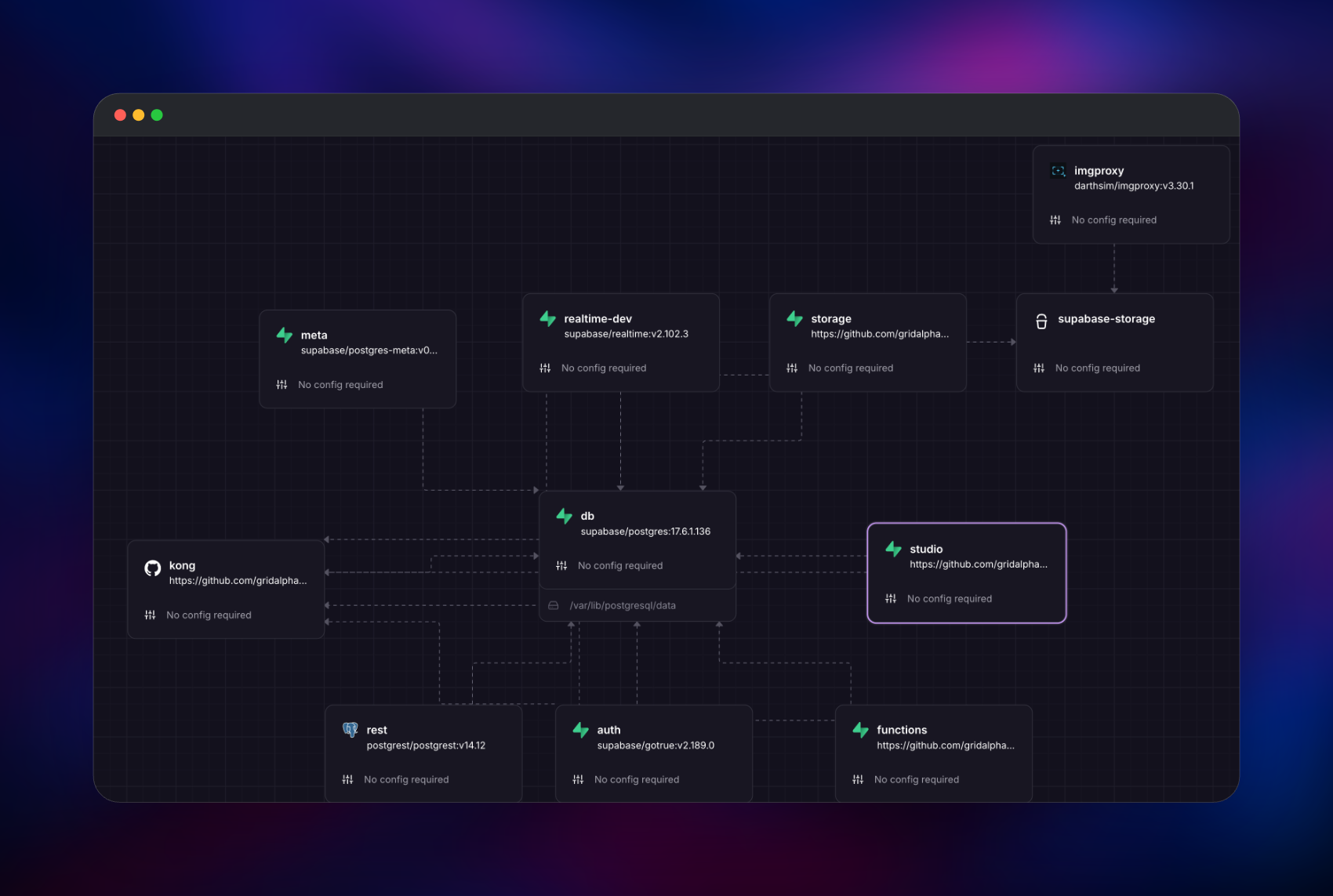Viewport: 1333px width, 896px height.
Task: Click the db service Supabase bolt icon
Action: (x=564, y=517)
